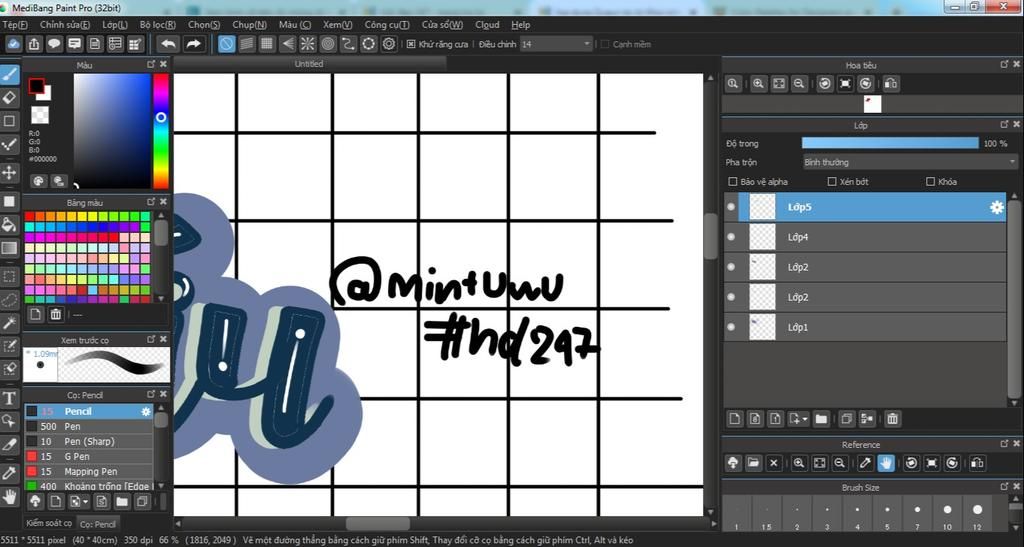Float the Màu color panel

[152, 64]
